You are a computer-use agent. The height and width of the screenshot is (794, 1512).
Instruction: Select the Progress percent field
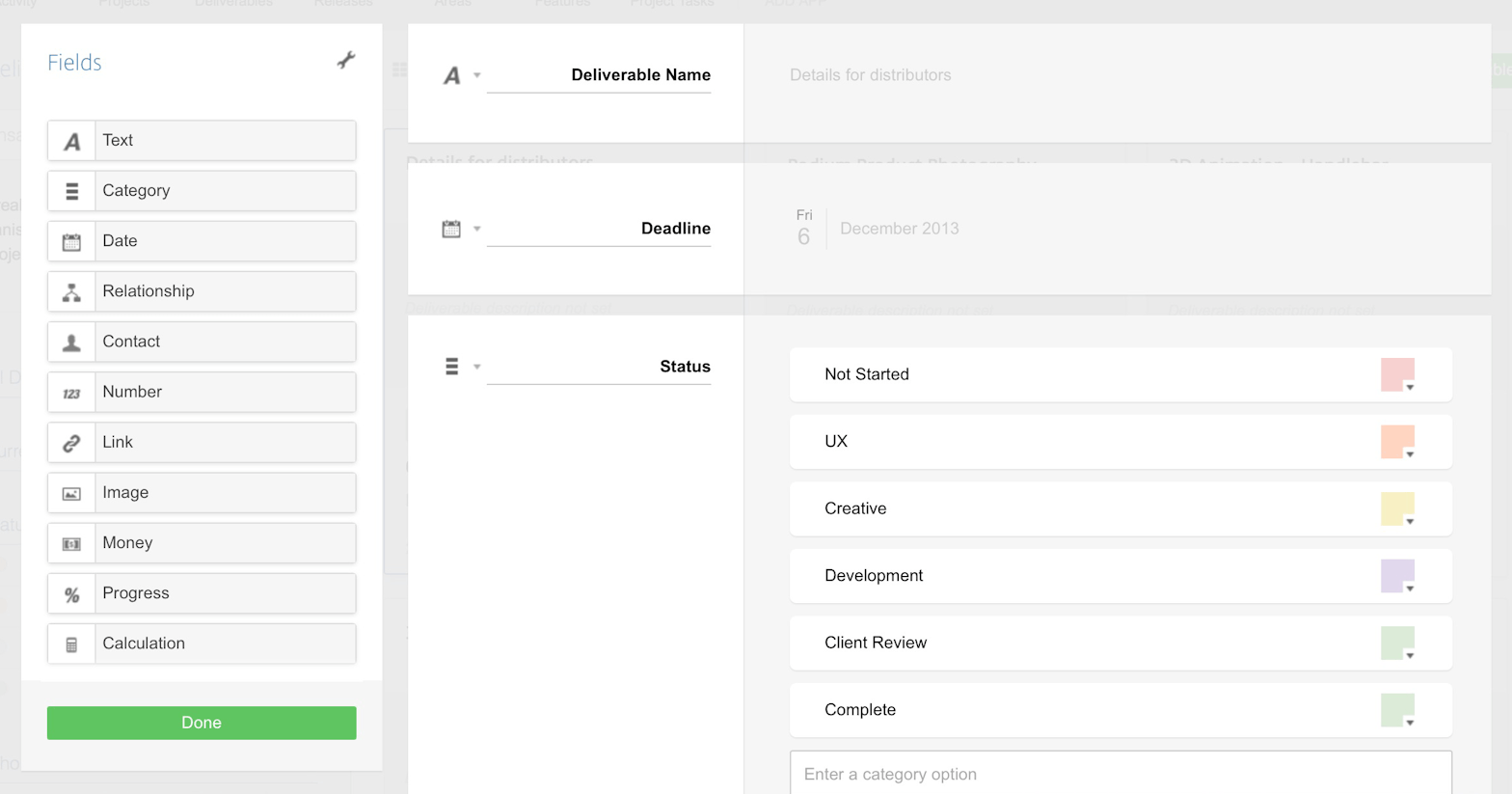pyautogui.click(x=202, y=593)
